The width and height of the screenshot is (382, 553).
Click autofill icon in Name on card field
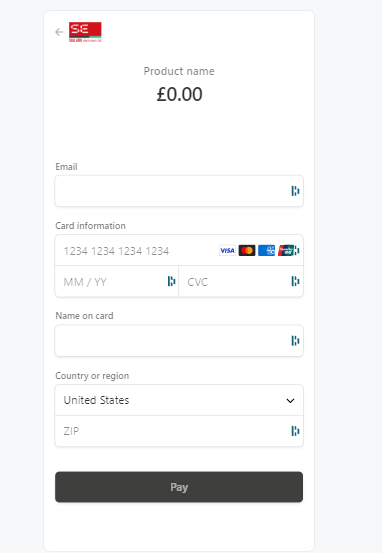[x=295, y=341]
